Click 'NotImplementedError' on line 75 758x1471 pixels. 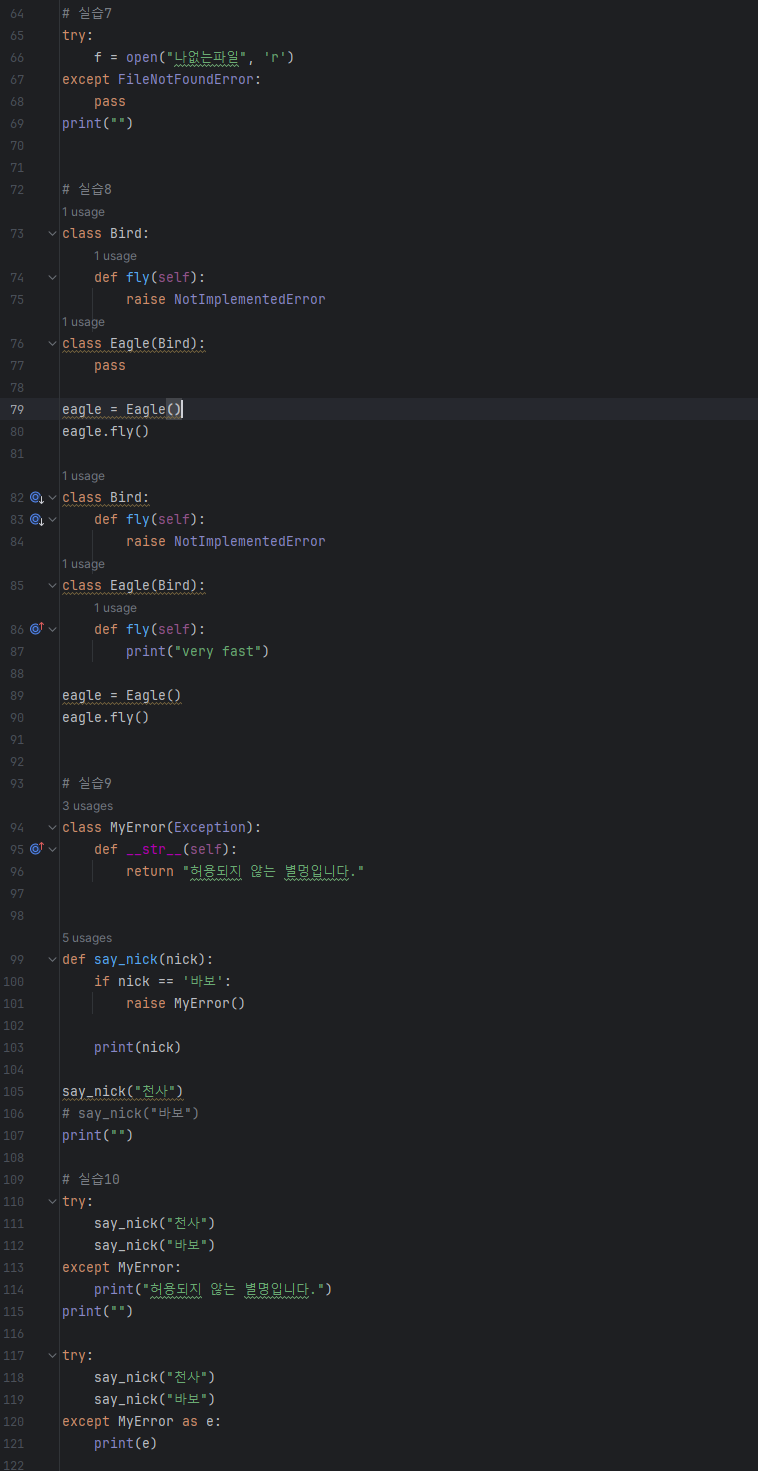tap(249, 299)
